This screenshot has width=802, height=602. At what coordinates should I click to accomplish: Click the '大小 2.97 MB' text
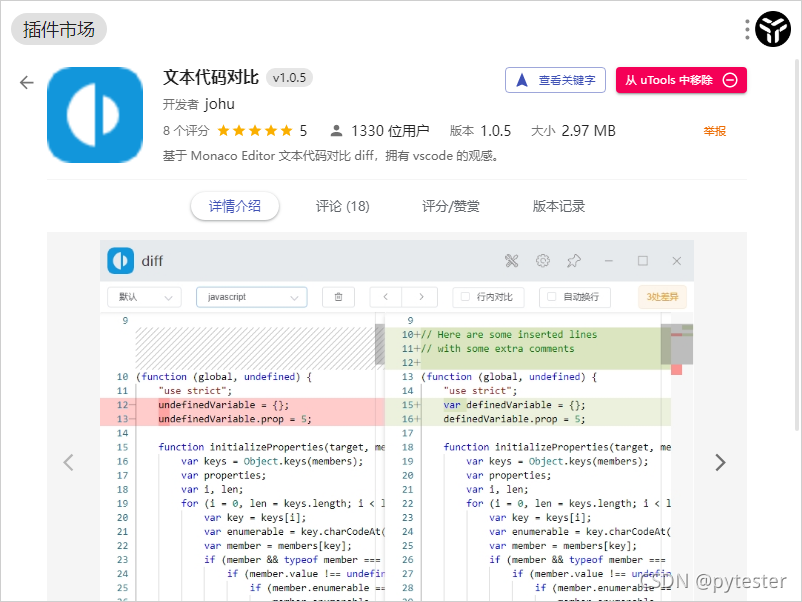pyautogui.click(x=573, y=131)
